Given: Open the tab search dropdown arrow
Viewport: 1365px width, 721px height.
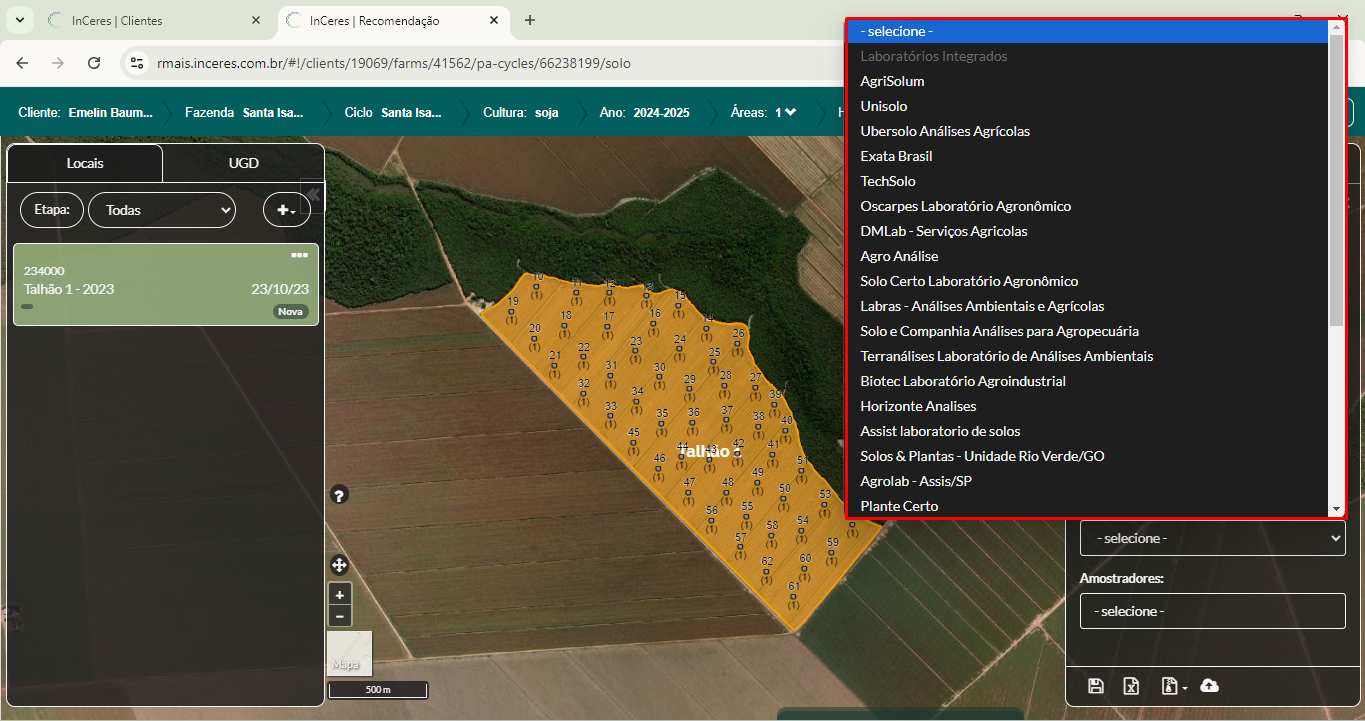Looking at the screenshot, I should (x=20, y=20).
